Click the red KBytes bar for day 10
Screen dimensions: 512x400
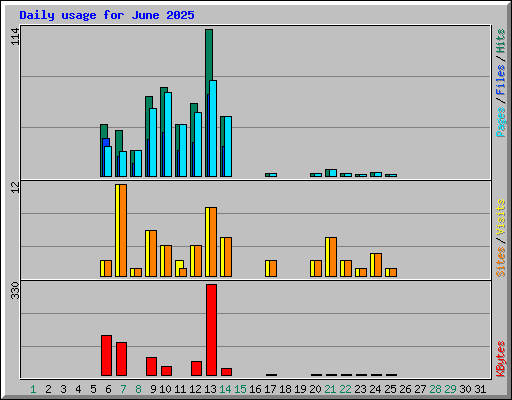(166, 371)
